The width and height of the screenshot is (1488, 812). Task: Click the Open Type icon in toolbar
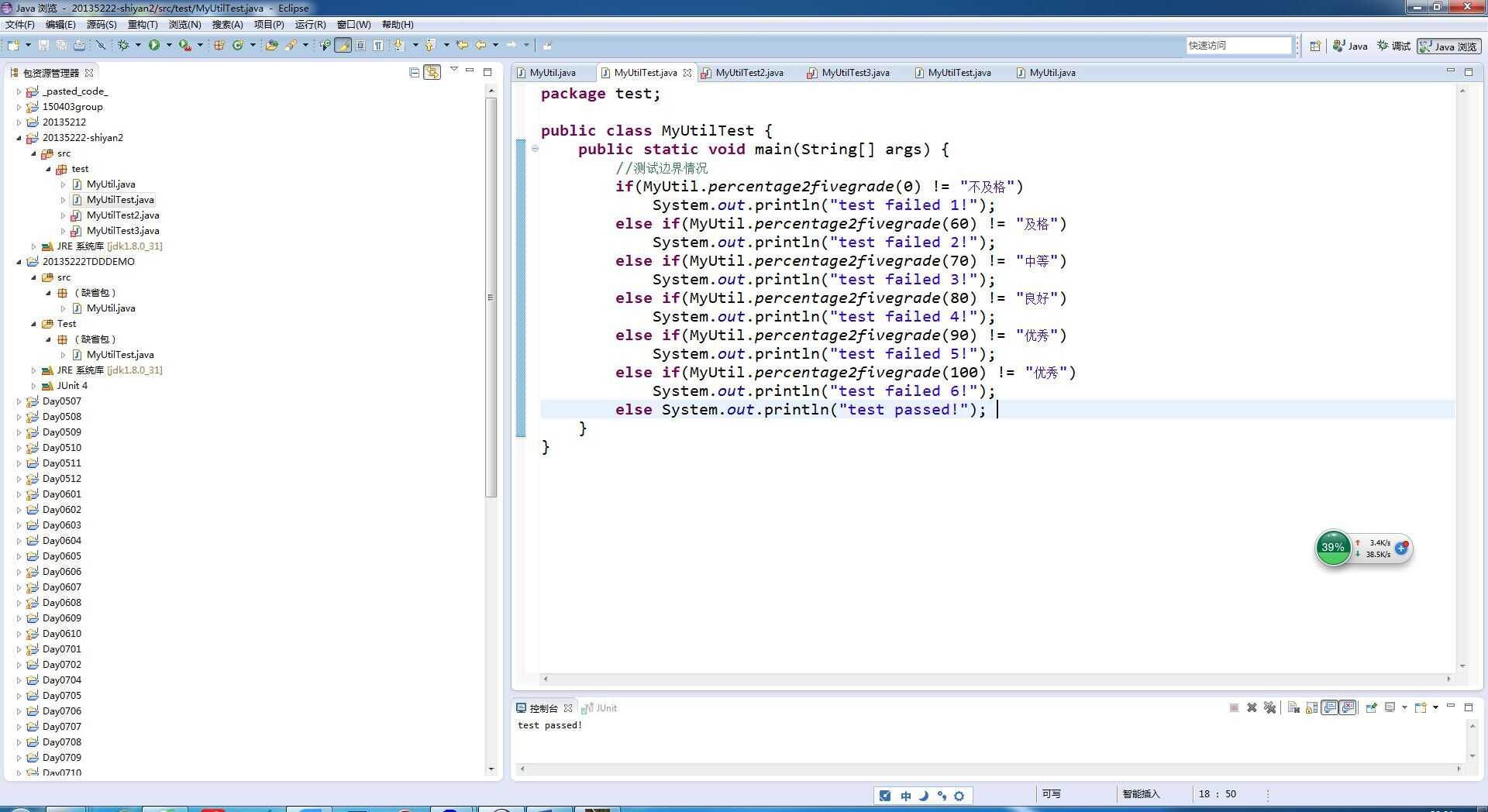tap(271, 45)
